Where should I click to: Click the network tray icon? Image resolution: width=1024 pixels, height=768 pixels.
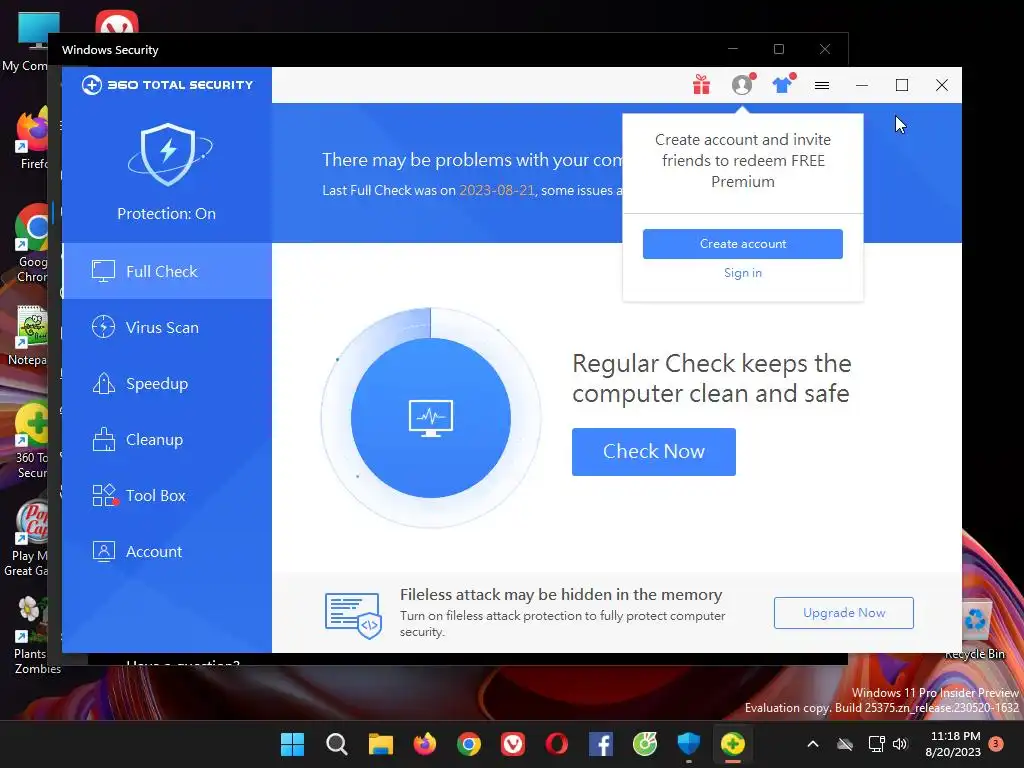pos(876,744)
